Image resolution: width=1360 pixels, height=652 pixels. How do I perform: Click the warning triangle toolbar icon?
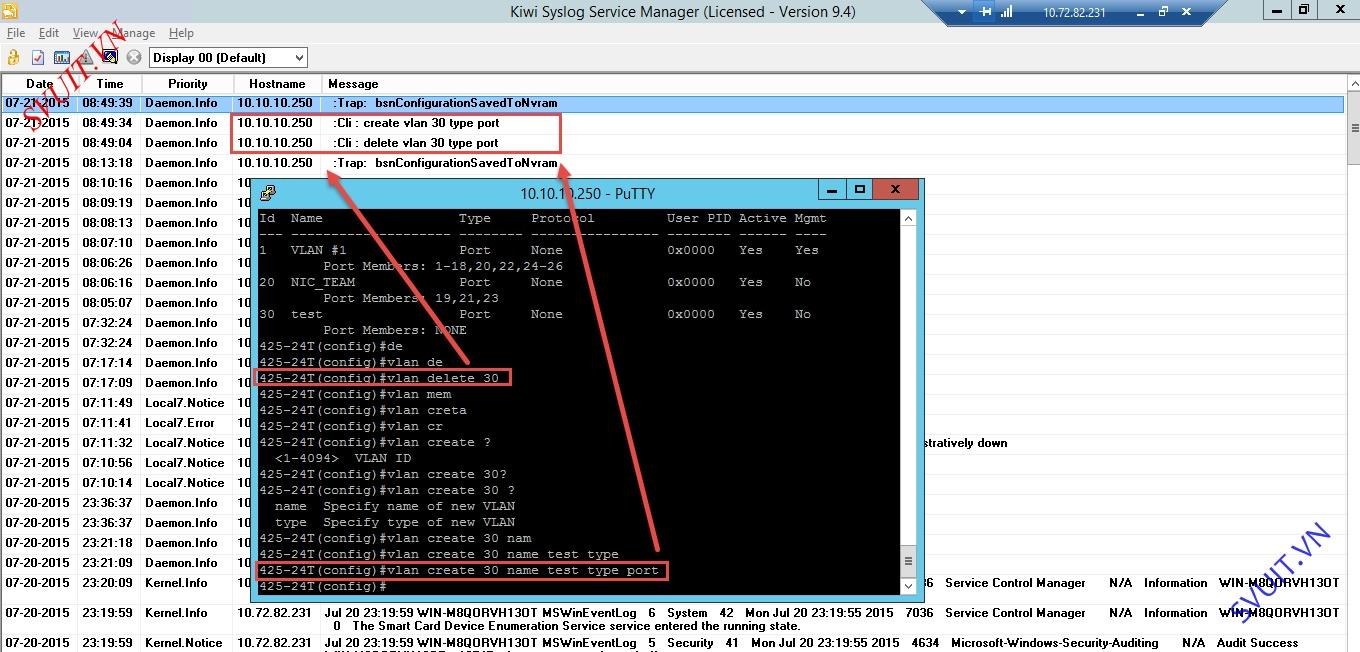tap(86, 58)
